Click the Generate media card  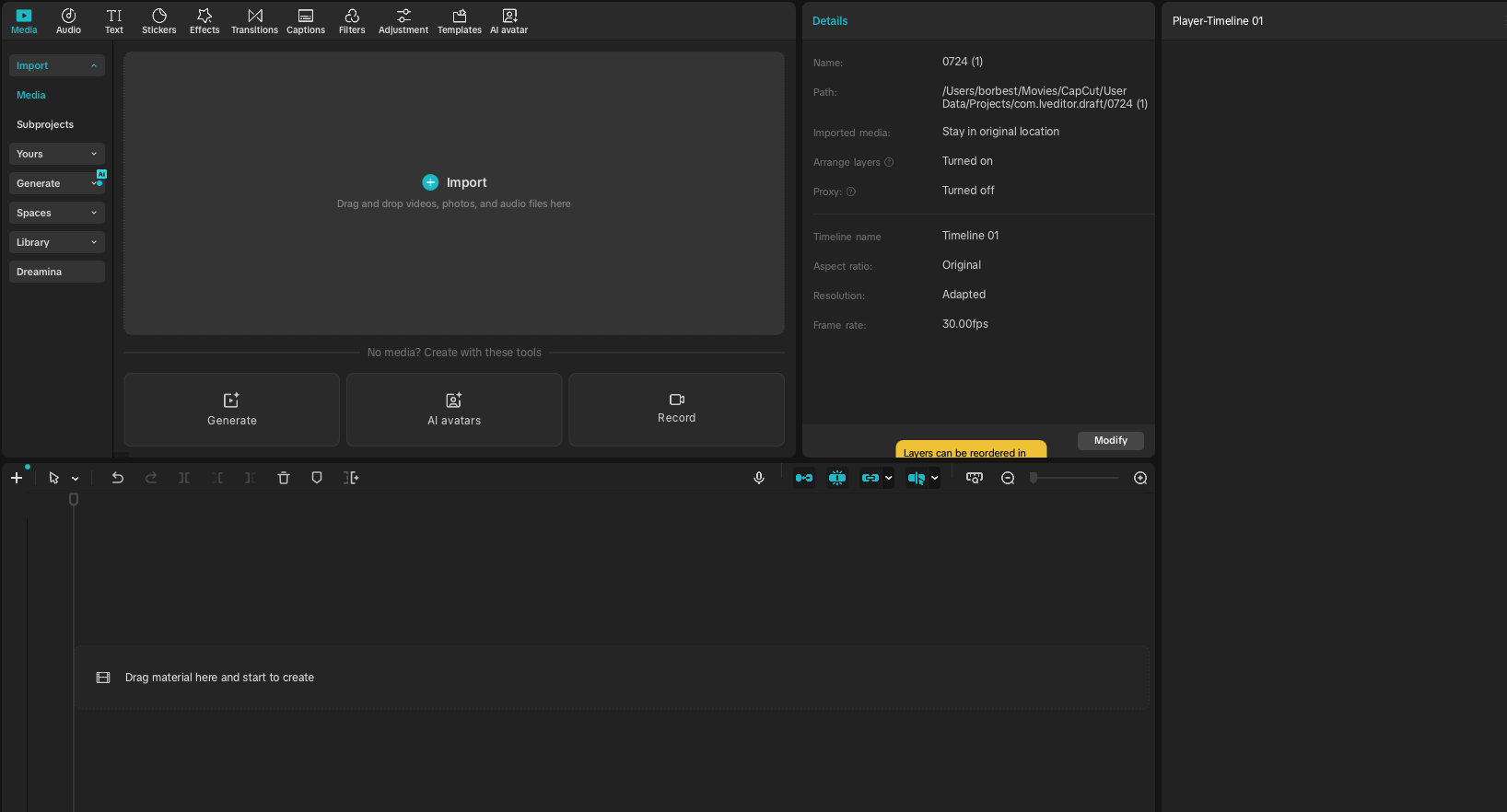pos(232,410)
